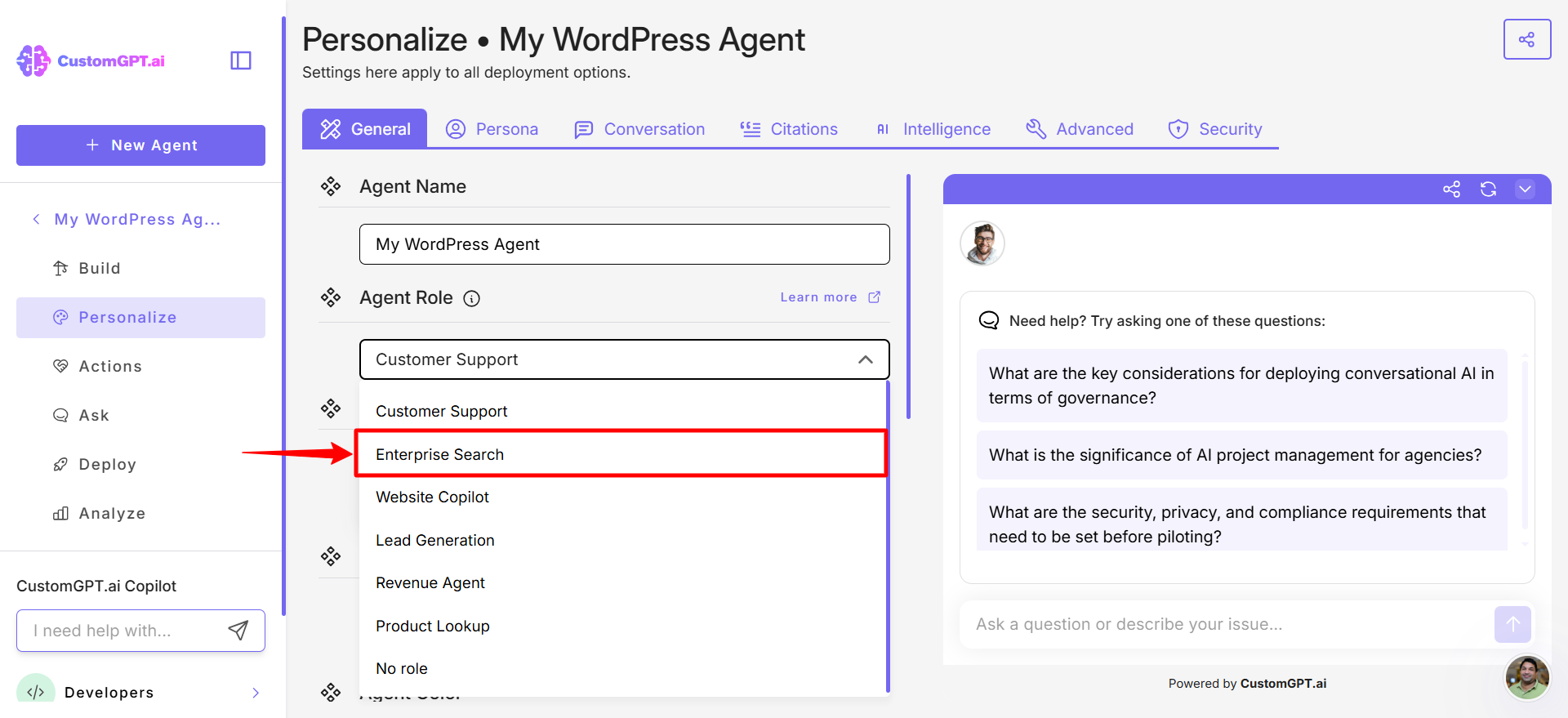The image size is (1568, 718).
Task: Click the role dropdown list scrollbar
Action: pos(888,535)
